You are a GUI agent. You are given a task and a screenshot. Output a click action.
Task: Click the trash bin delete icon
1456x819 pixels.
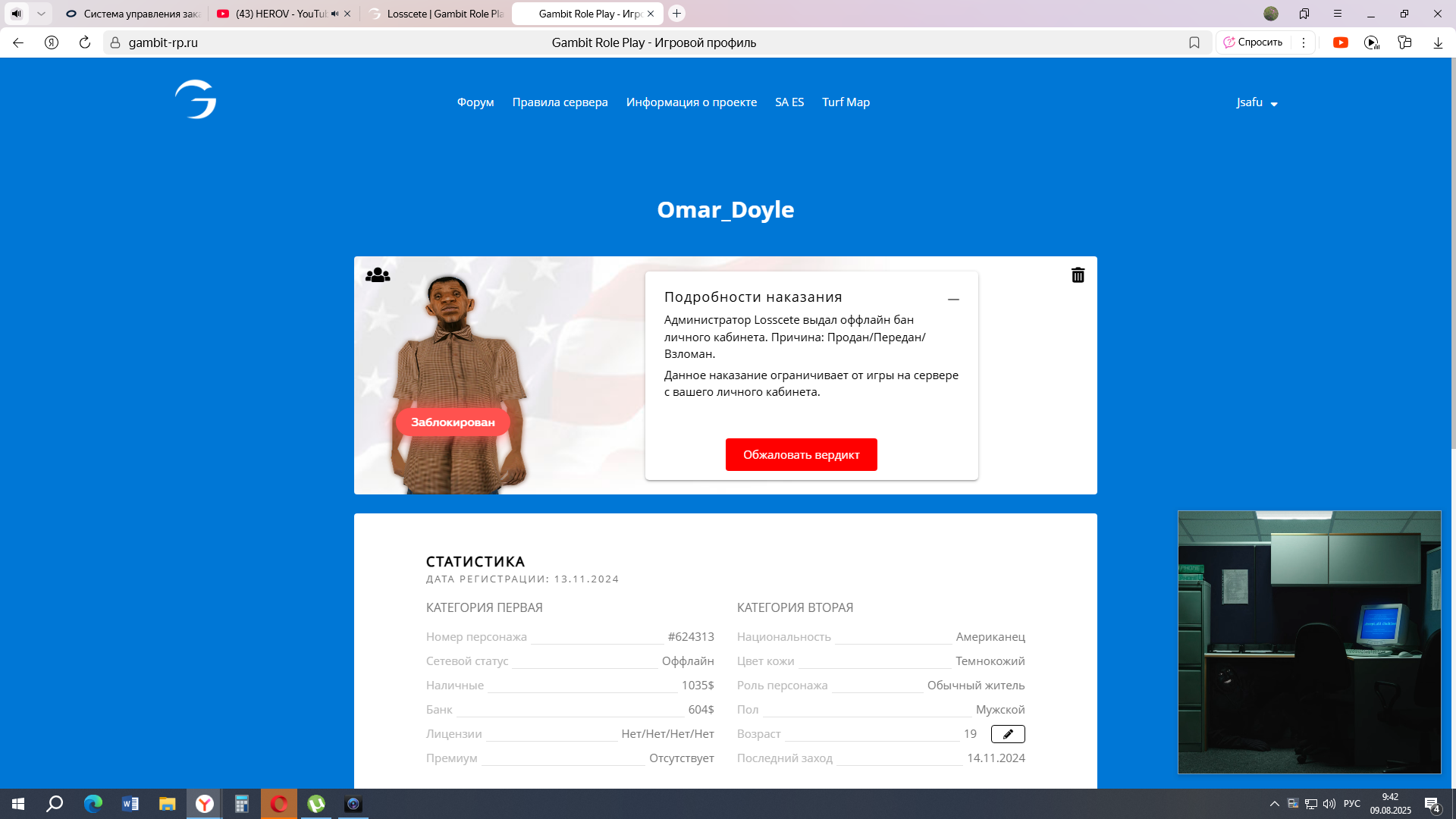pos(1078,275)
